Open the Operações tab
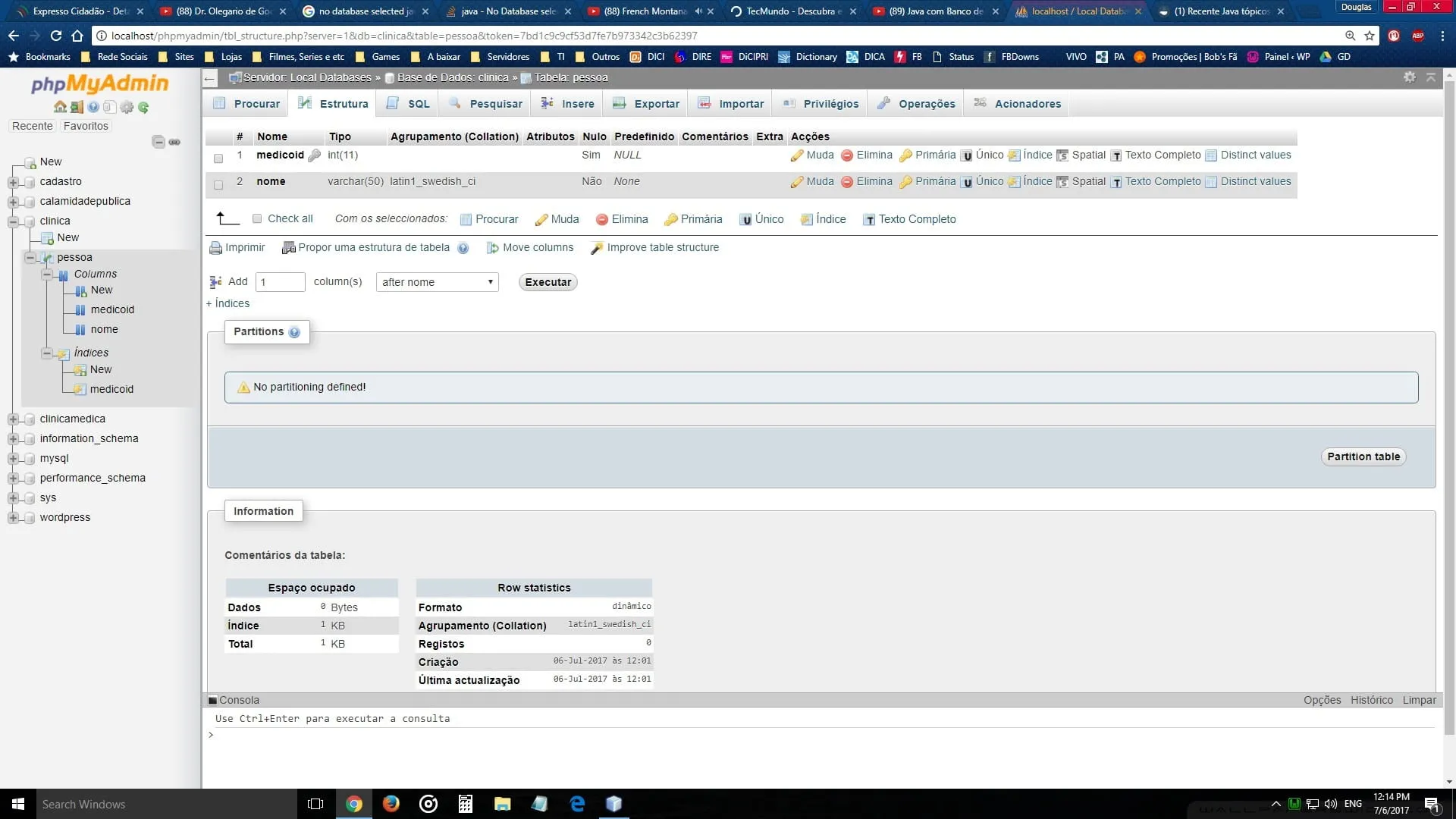 [x=916, y=104]
